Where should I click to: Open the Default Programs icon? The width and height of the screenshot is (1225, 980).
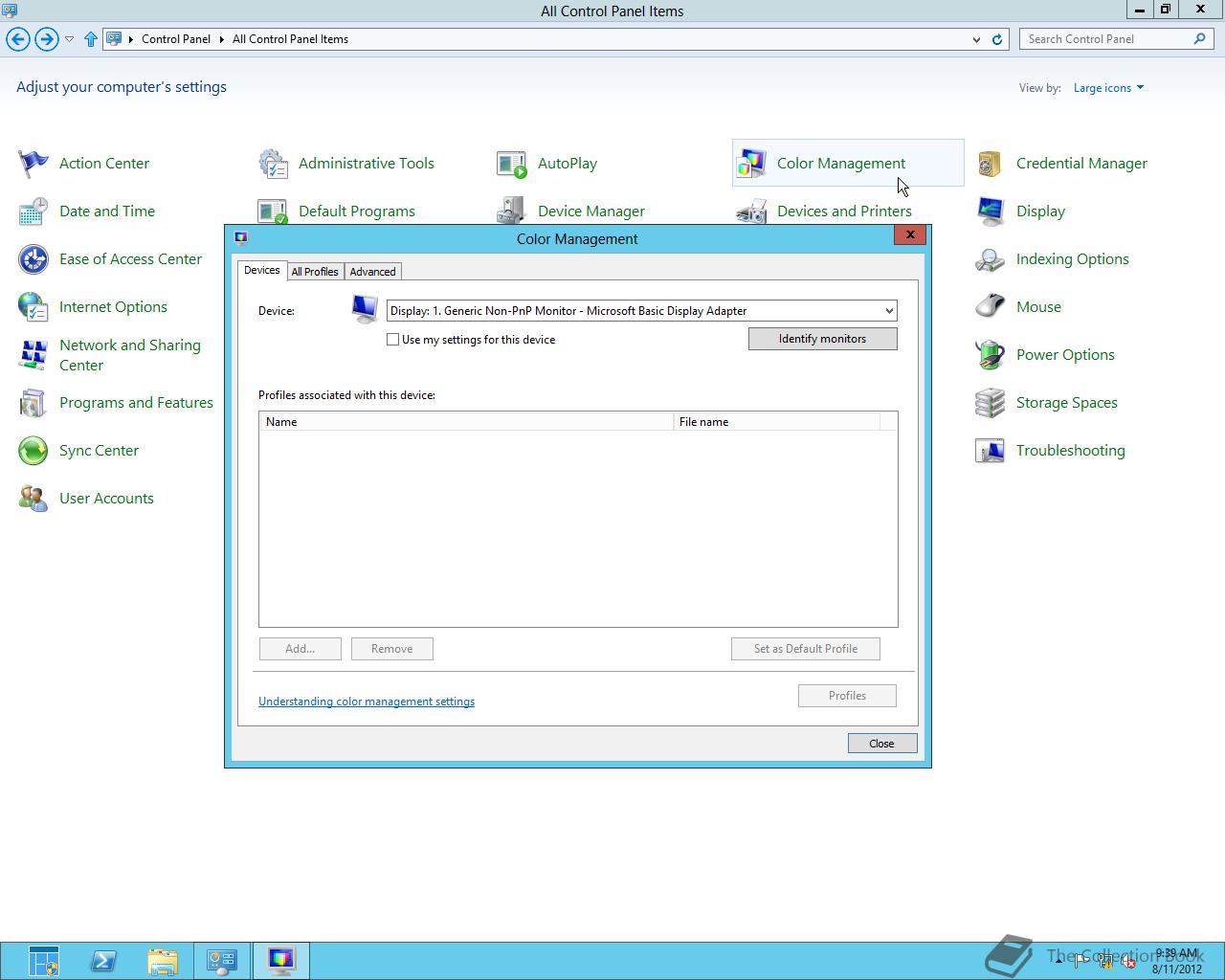[273, 212]
